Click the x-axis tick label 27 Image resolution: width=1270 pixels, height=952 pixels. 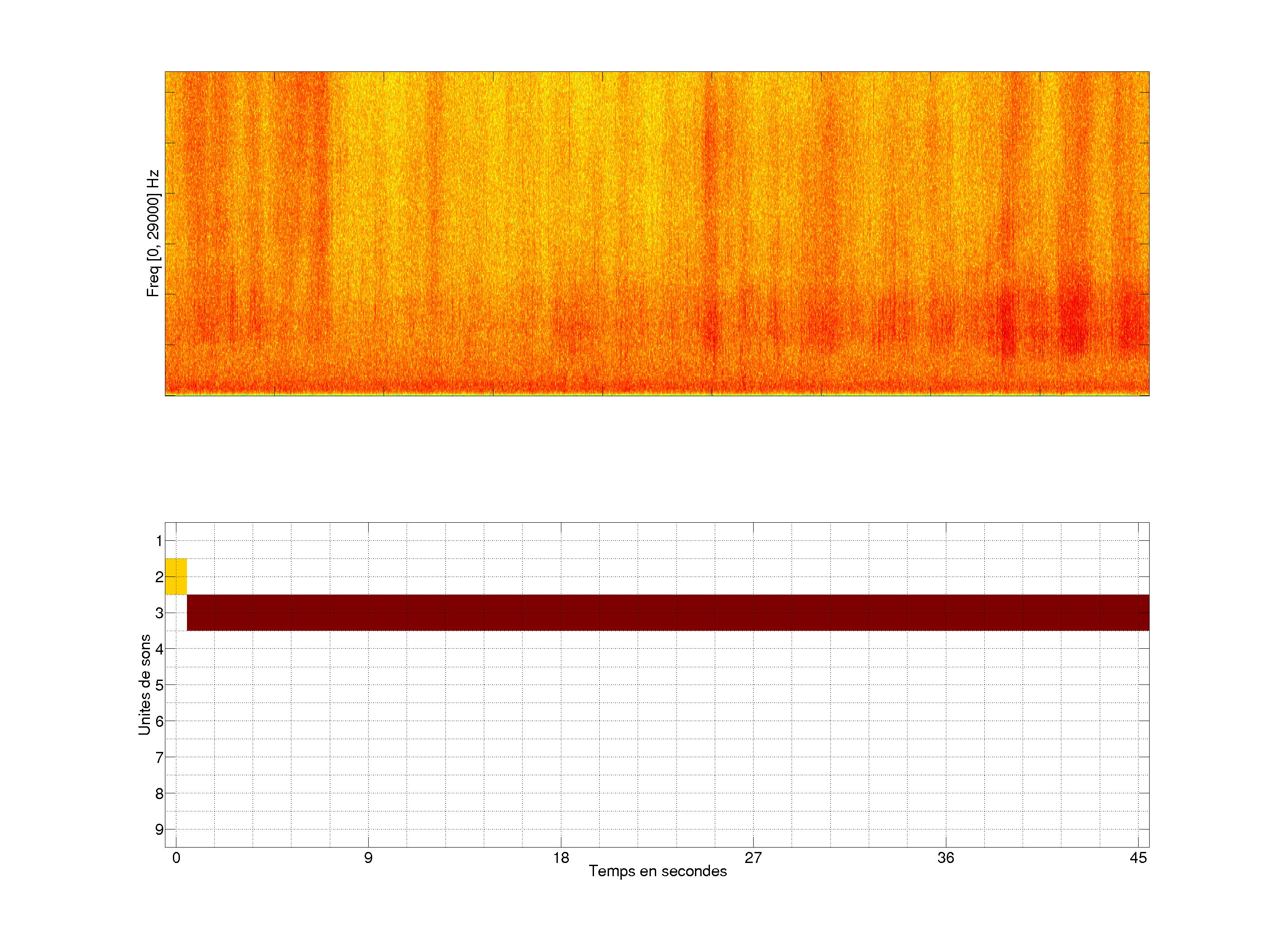click(753, 858)
